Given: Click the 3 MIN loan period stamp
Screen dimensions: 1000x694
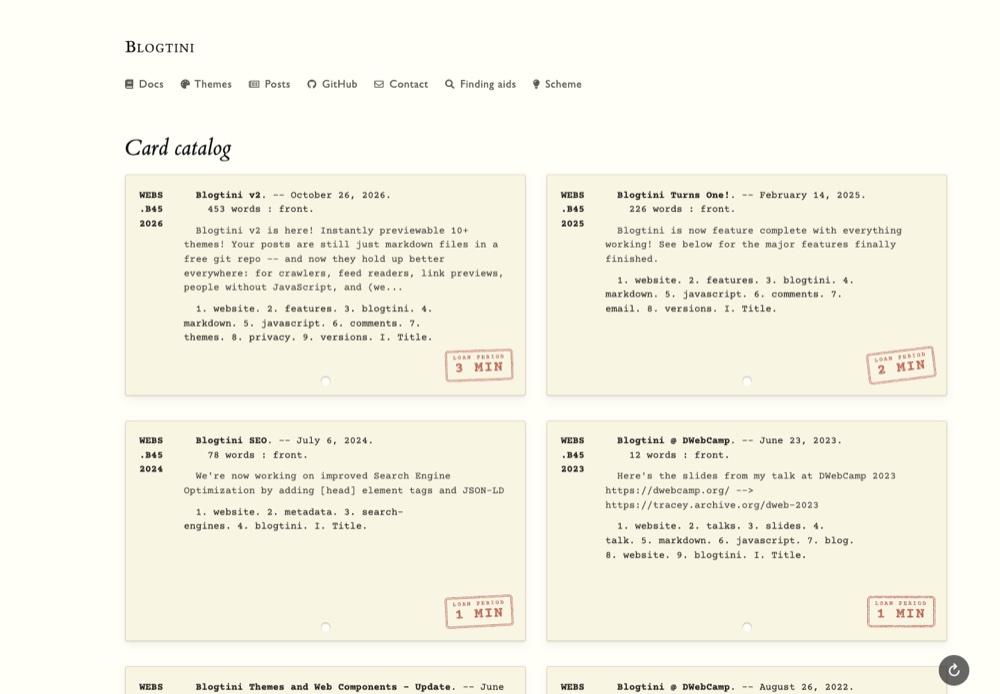Looking at the screenshot, I should tap(479, 365).
